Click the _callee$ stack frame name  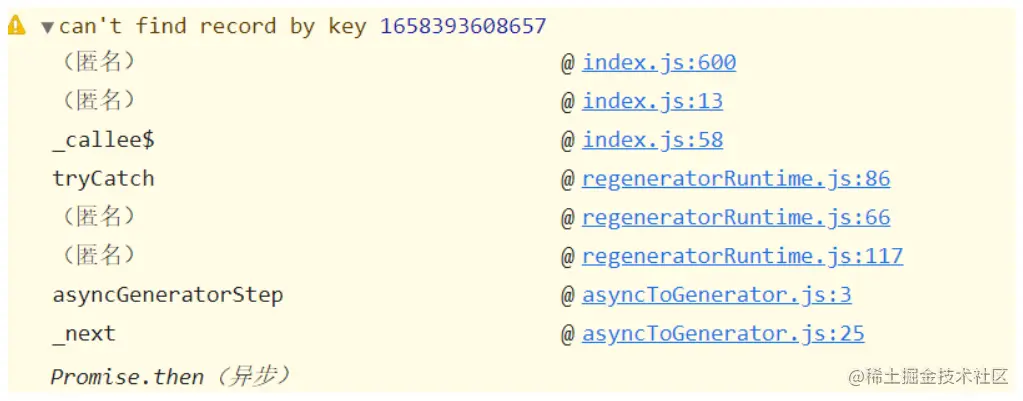103,140
